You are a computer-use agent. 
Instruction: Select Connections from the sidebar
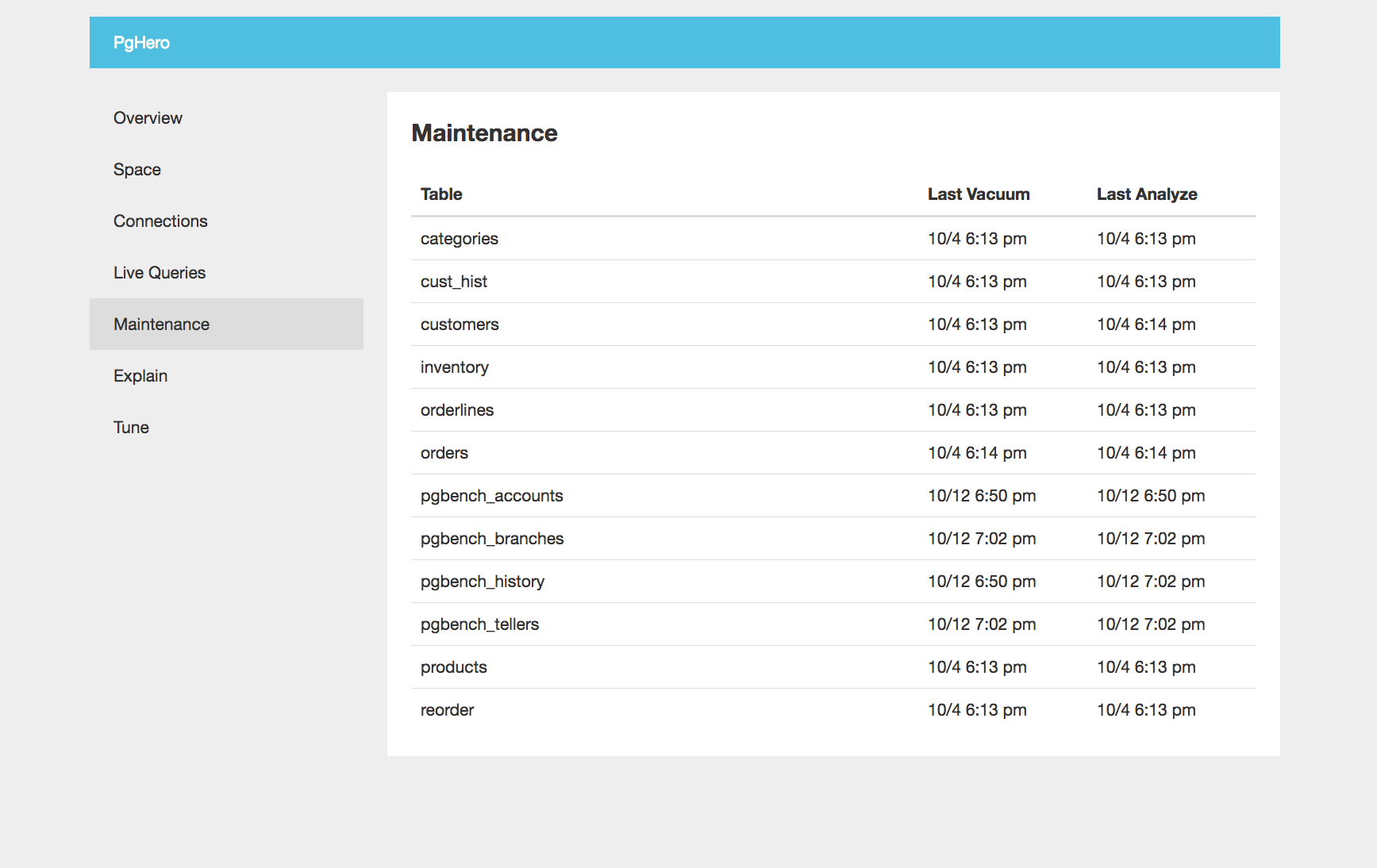click(160, 221)
